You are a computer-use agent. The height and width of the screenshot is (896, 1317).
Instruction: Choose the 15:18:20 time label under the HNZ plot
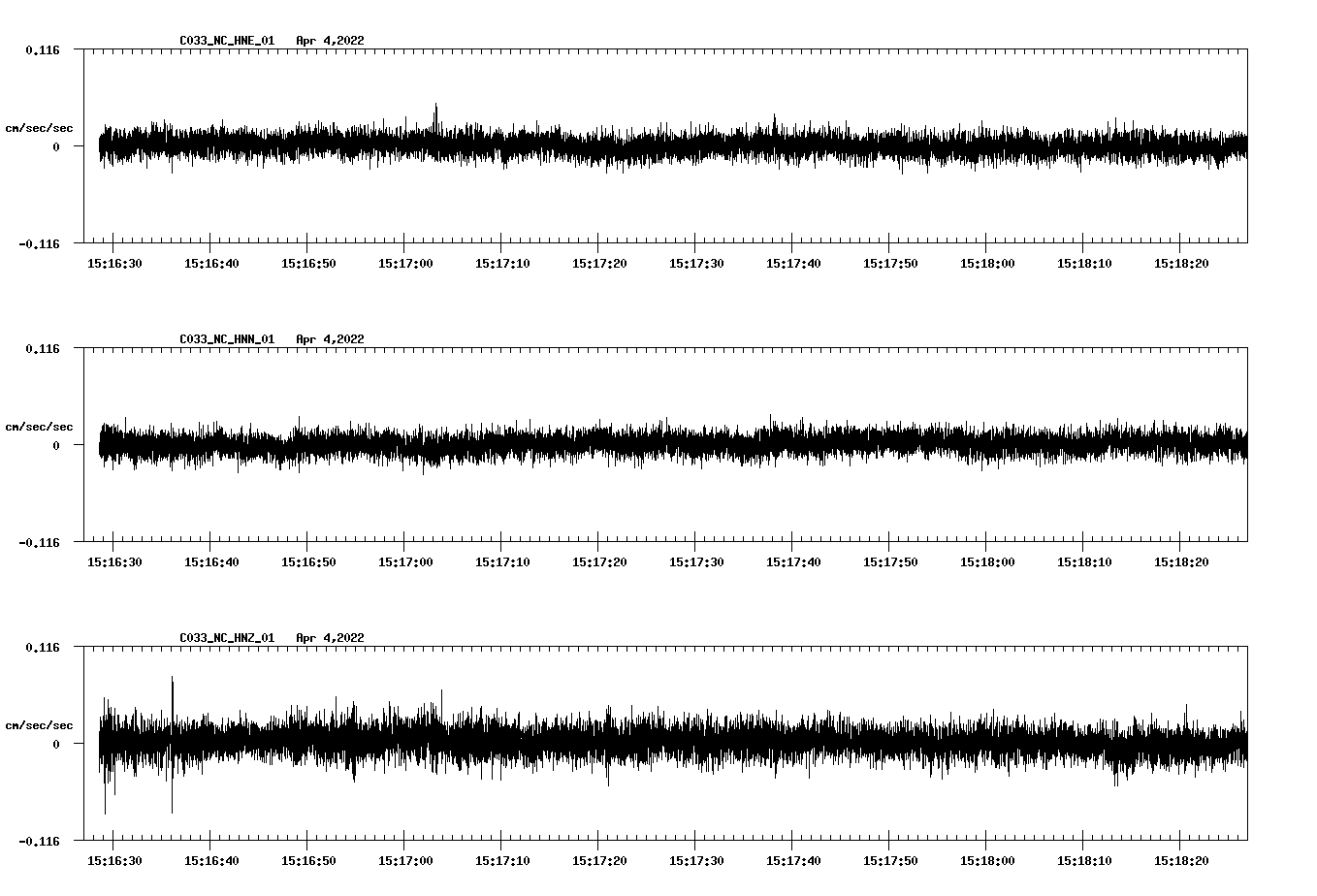pyautogui.click(x=1181, y=860)
